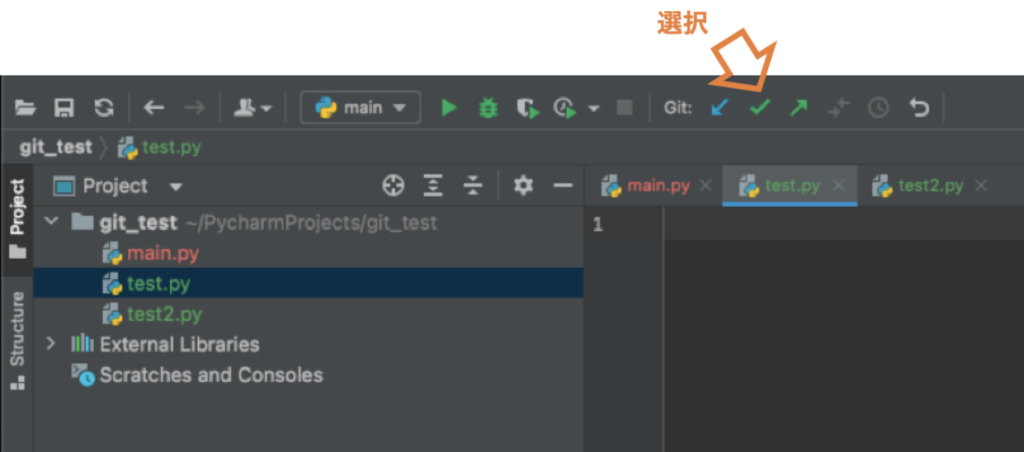Open the Project view dropdown arrow
This screenshot has height=452, width=1024.
pos(176,187)
